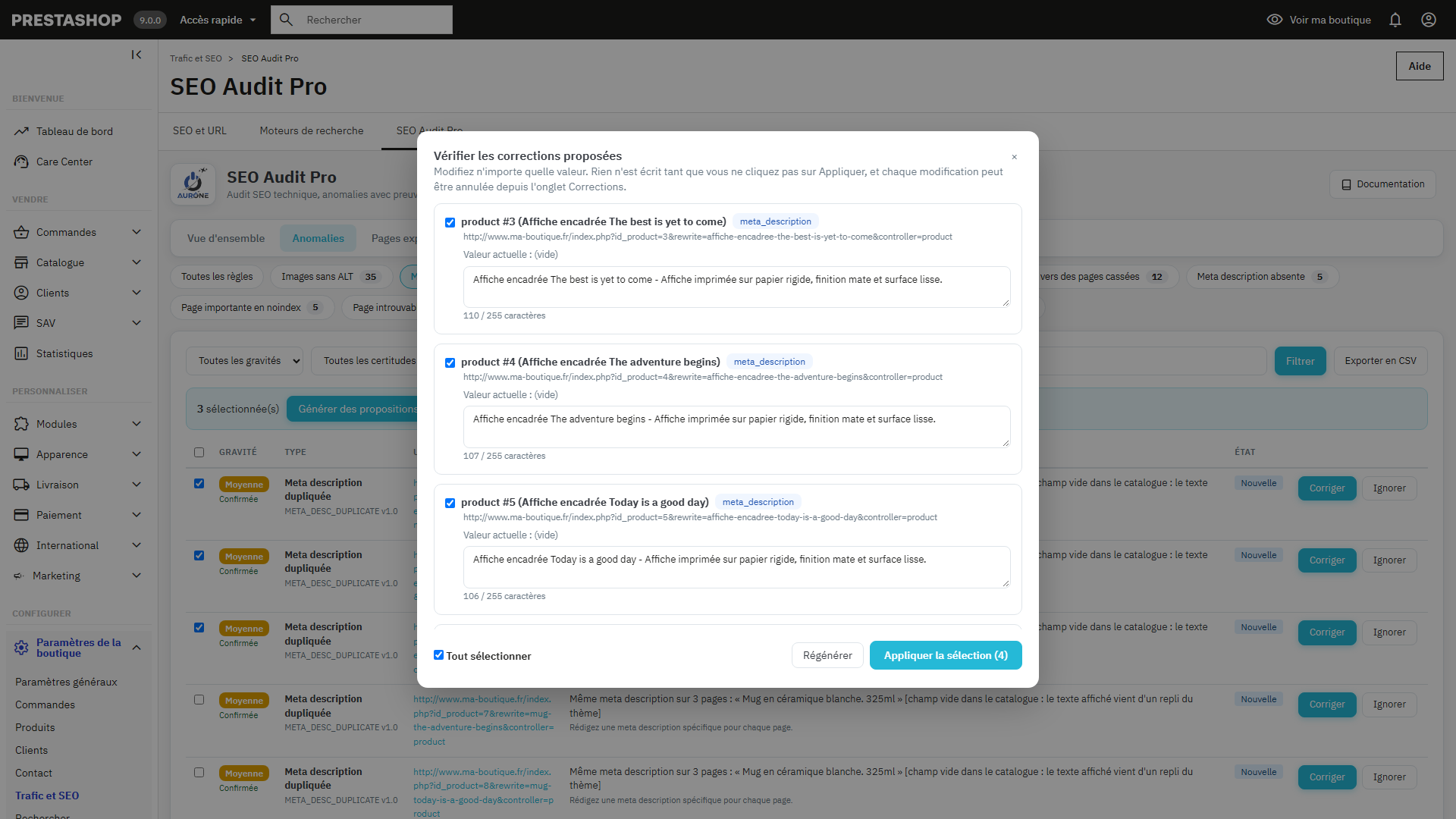
Task: Open the Moteurs de recherche tab
Action: coord(312,130)
